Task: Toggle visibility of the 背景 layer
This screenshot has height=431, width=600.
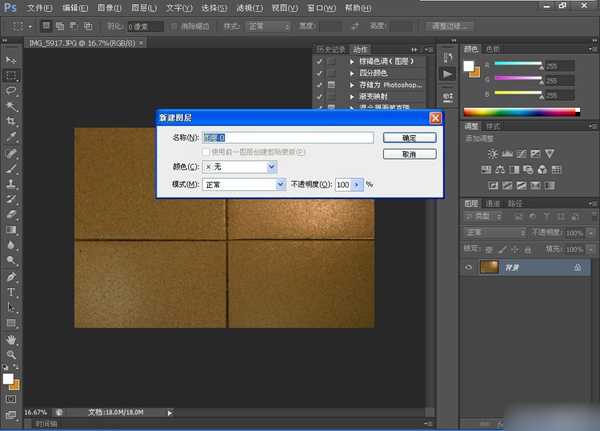Action: (x=469, y=268)
